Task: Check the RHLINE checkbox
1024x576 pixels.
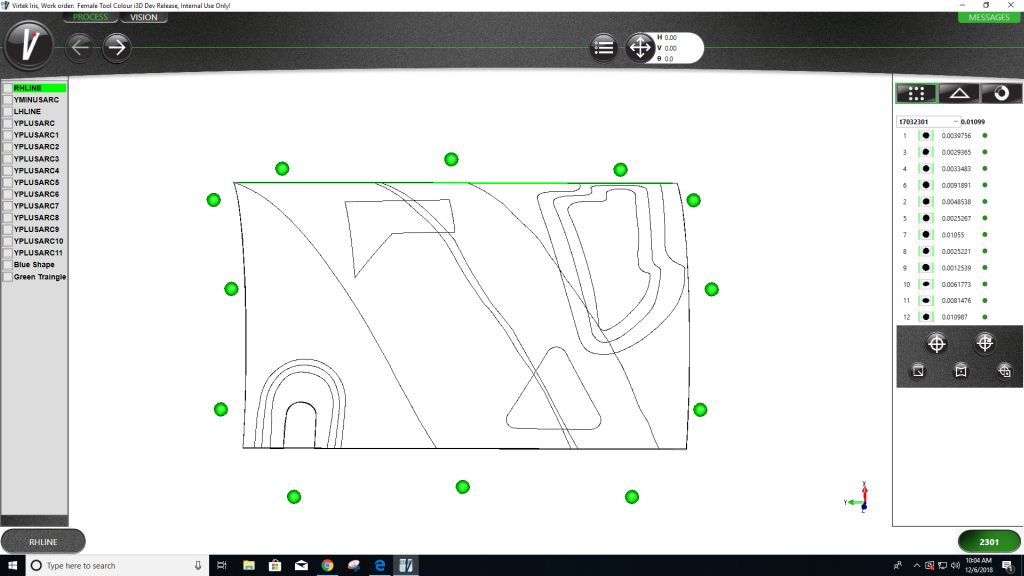Action: [8, 88]
